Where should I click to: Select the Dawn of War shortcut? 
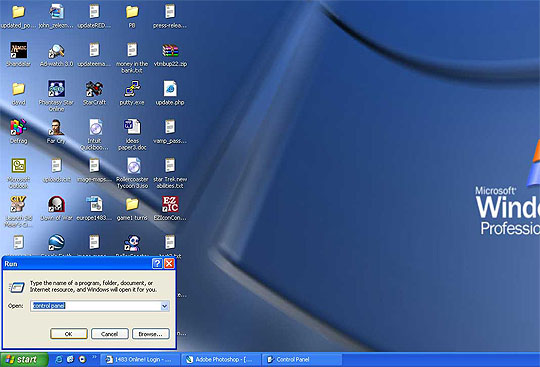[x=56, y=204]
